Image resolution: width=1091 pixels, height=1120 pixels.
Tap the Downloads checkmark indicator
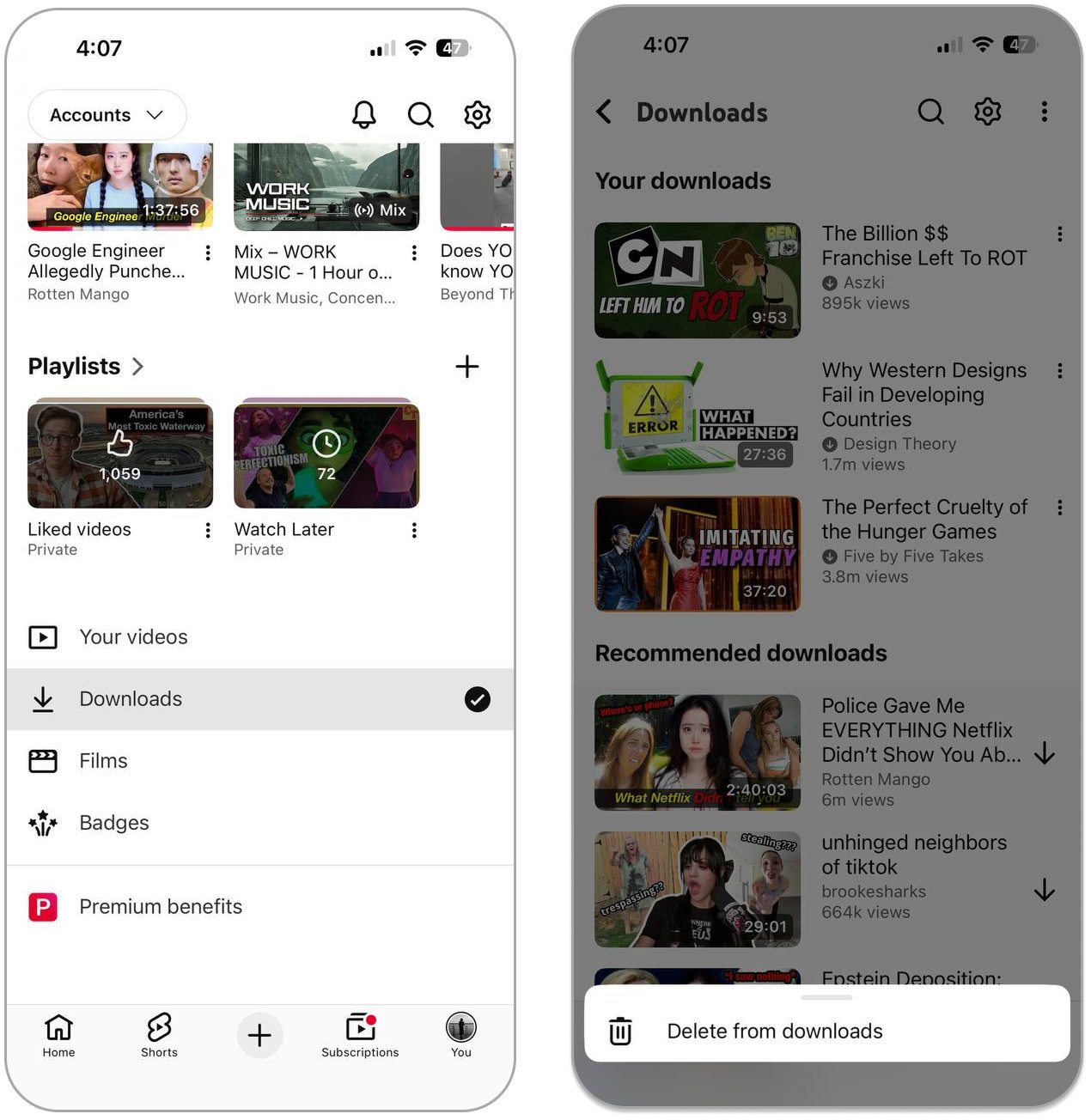(x=478, y=699)
